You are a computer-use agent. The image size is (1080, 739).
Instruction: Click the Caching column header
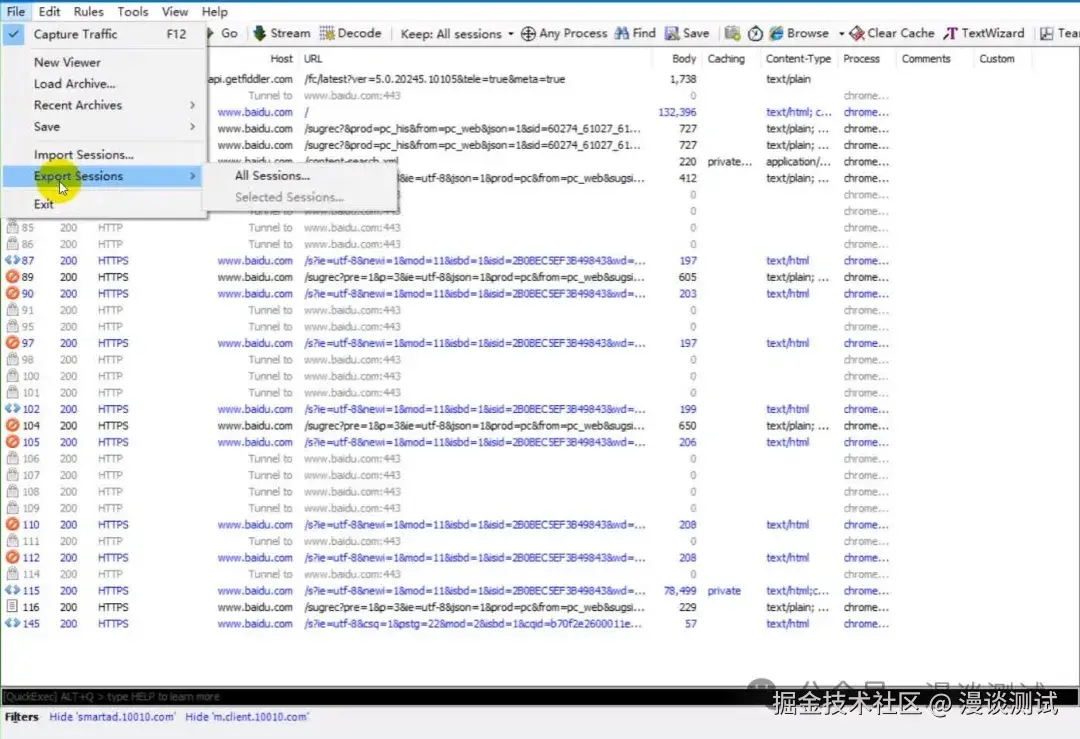(x=726, y=59)
